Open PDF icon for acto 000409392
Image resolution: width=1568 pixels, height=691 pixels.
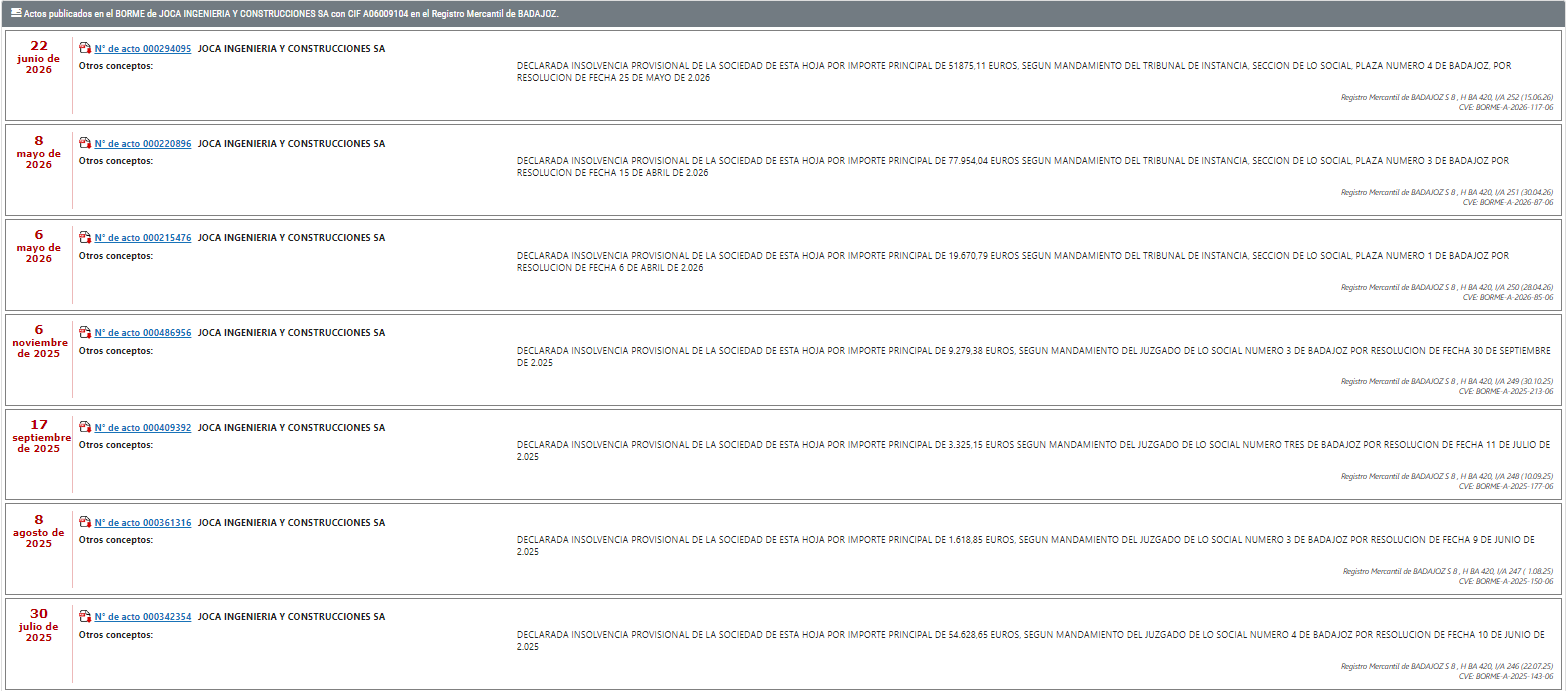85,428
